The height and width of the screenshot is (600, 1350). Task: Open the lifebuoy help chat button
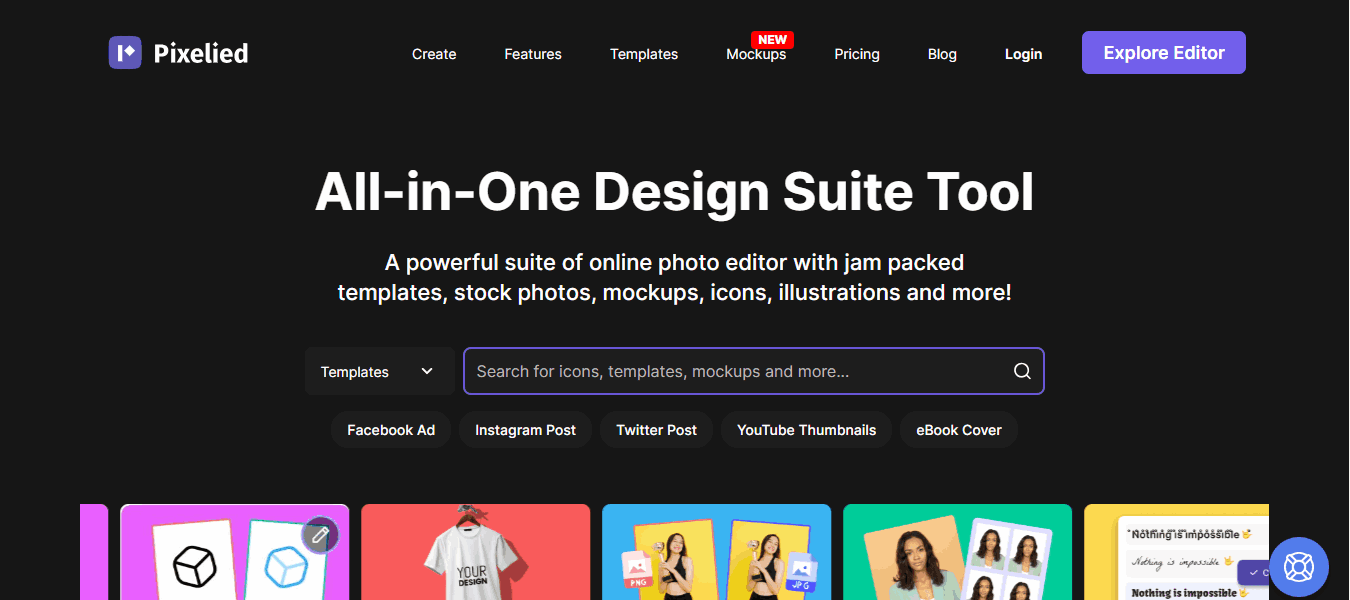tap(1298, 567)
